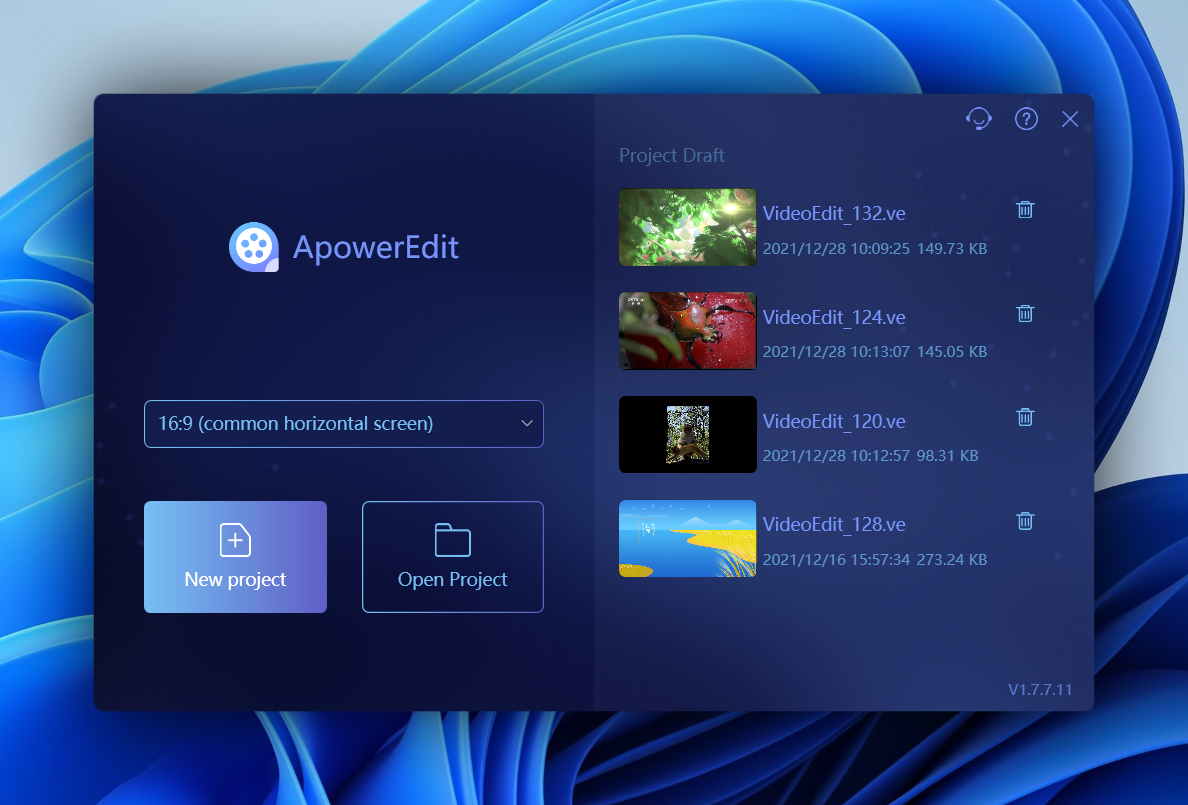Screen dimensions: 1188x805
Task: Expand the 16:9 screen format selector
Action: click(x=344, y=424)
